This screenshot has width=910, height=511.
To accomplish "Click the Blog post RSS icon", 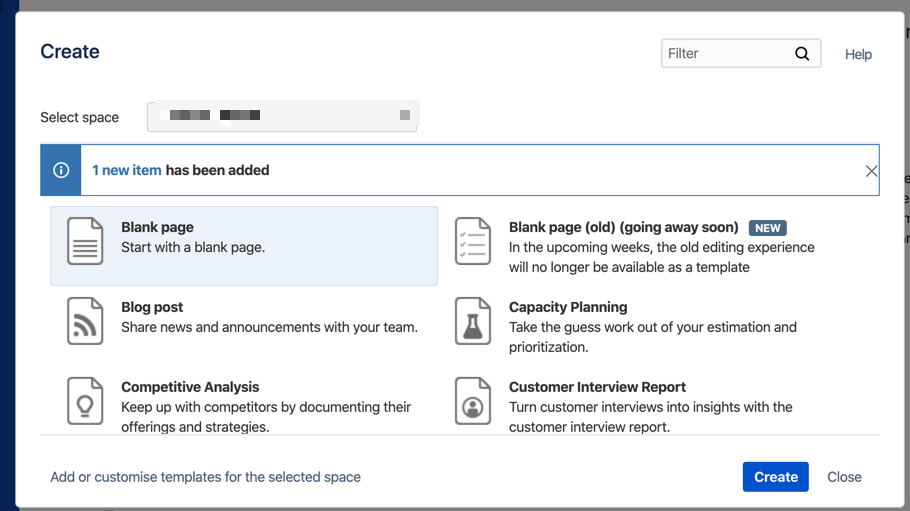I will [x=85, y=321].
